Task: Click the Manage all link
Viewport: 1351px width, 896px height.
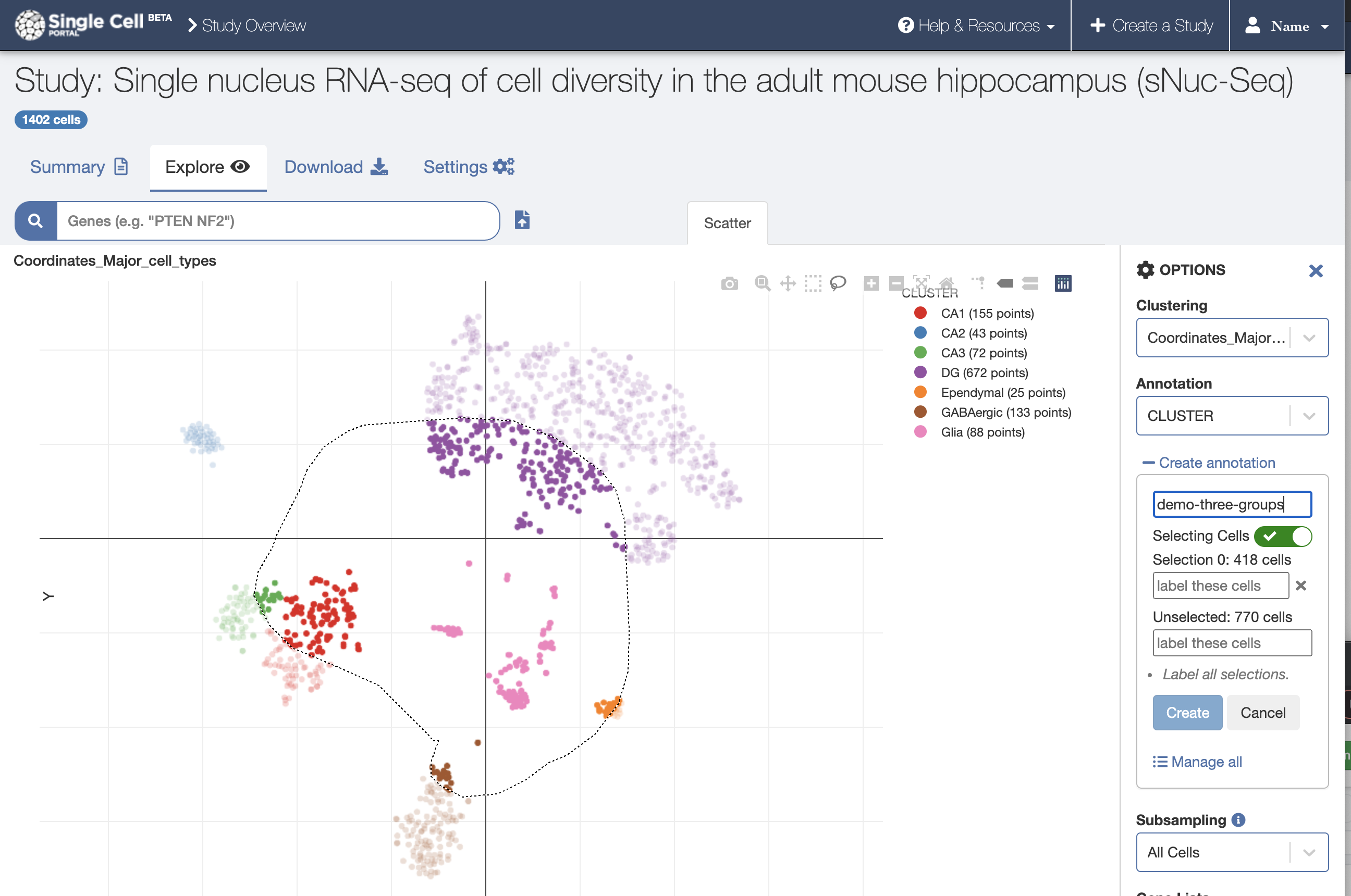Action: tap(1198, 761)
